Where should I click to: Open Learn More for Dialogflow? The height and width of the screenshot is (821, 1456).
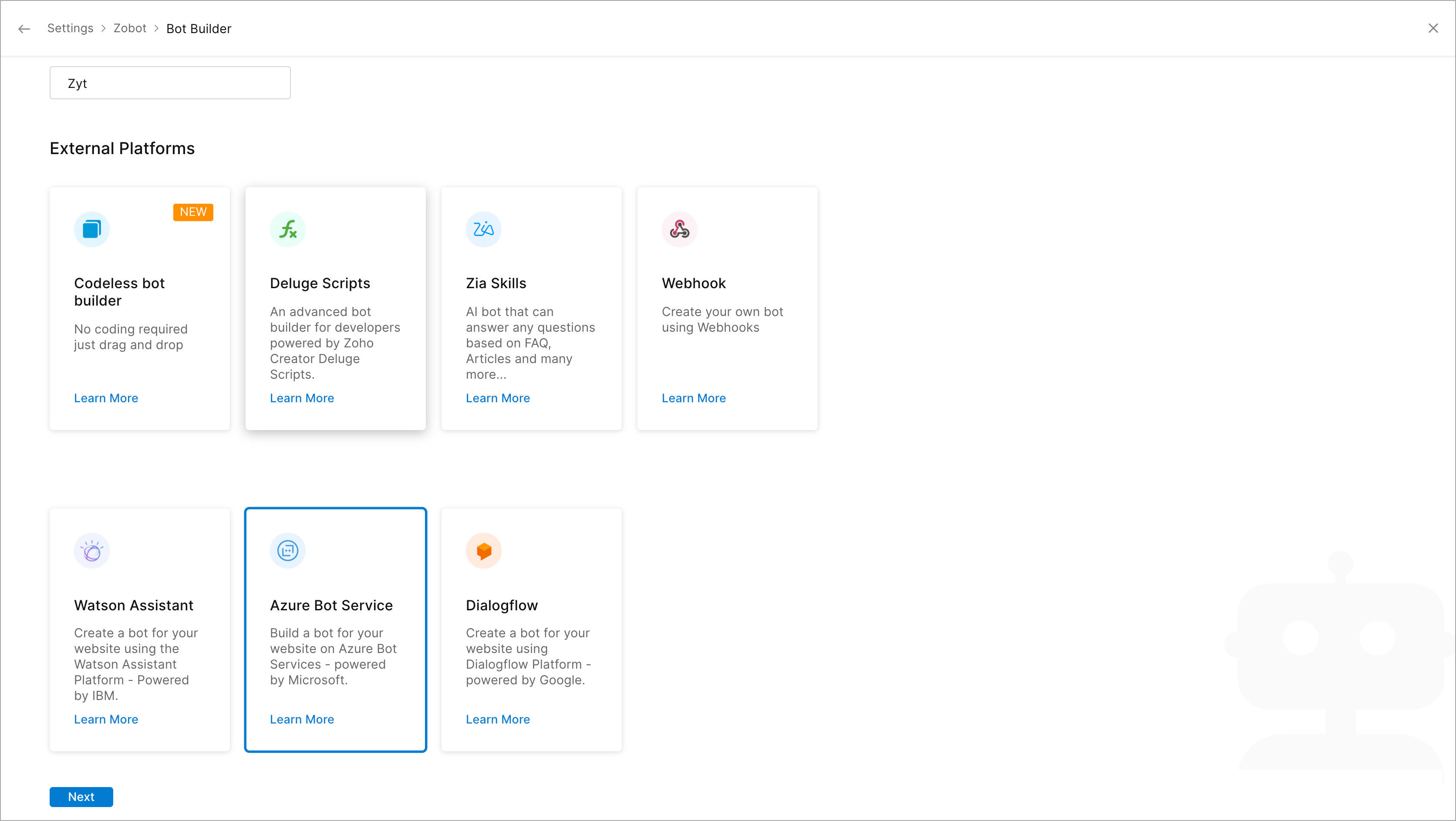[x=497, y=719]
